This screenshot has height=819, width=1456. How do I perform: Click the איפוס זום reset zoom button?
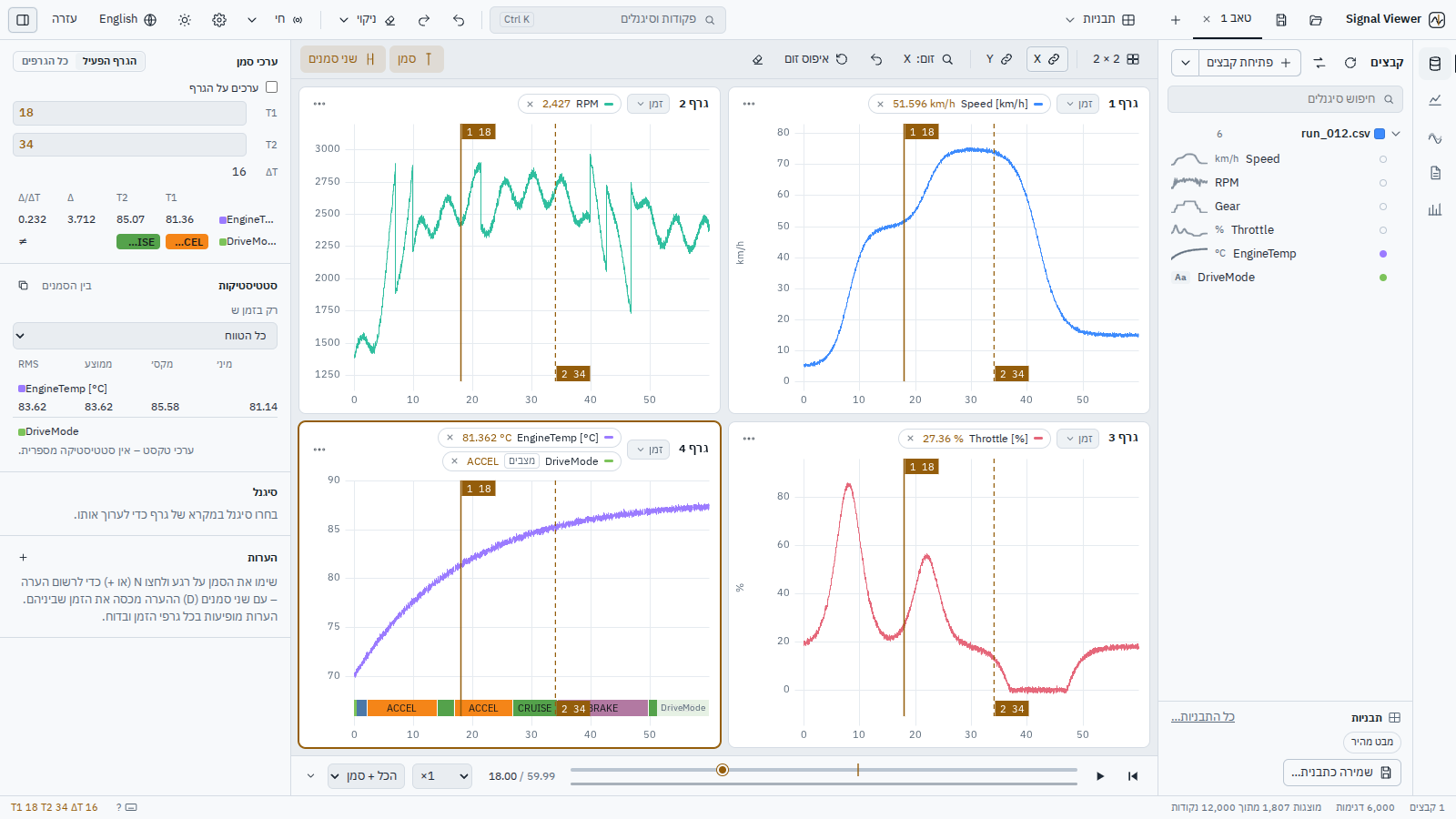click(x=815, y=59)
